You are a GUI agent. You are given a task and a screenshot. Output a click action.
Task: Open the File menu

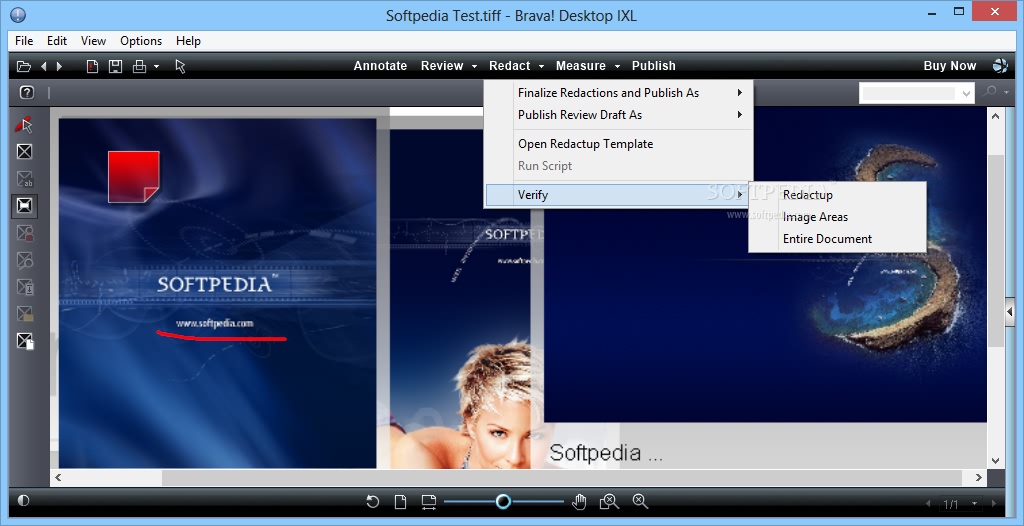pyautogui.click(x=24, y=41)
